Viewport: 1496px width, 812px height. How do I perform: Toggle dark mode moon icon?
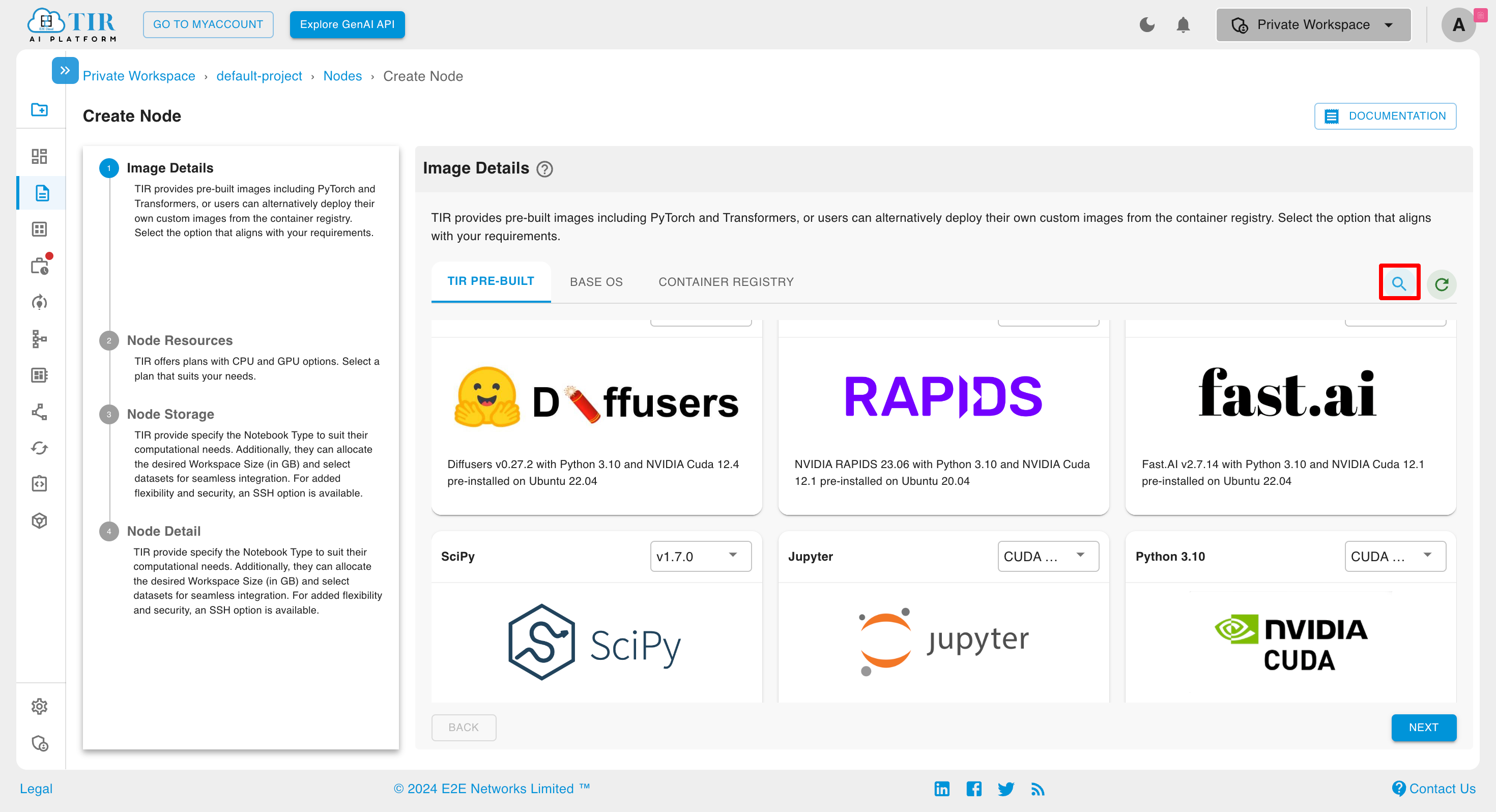(x=1147, y=25)
